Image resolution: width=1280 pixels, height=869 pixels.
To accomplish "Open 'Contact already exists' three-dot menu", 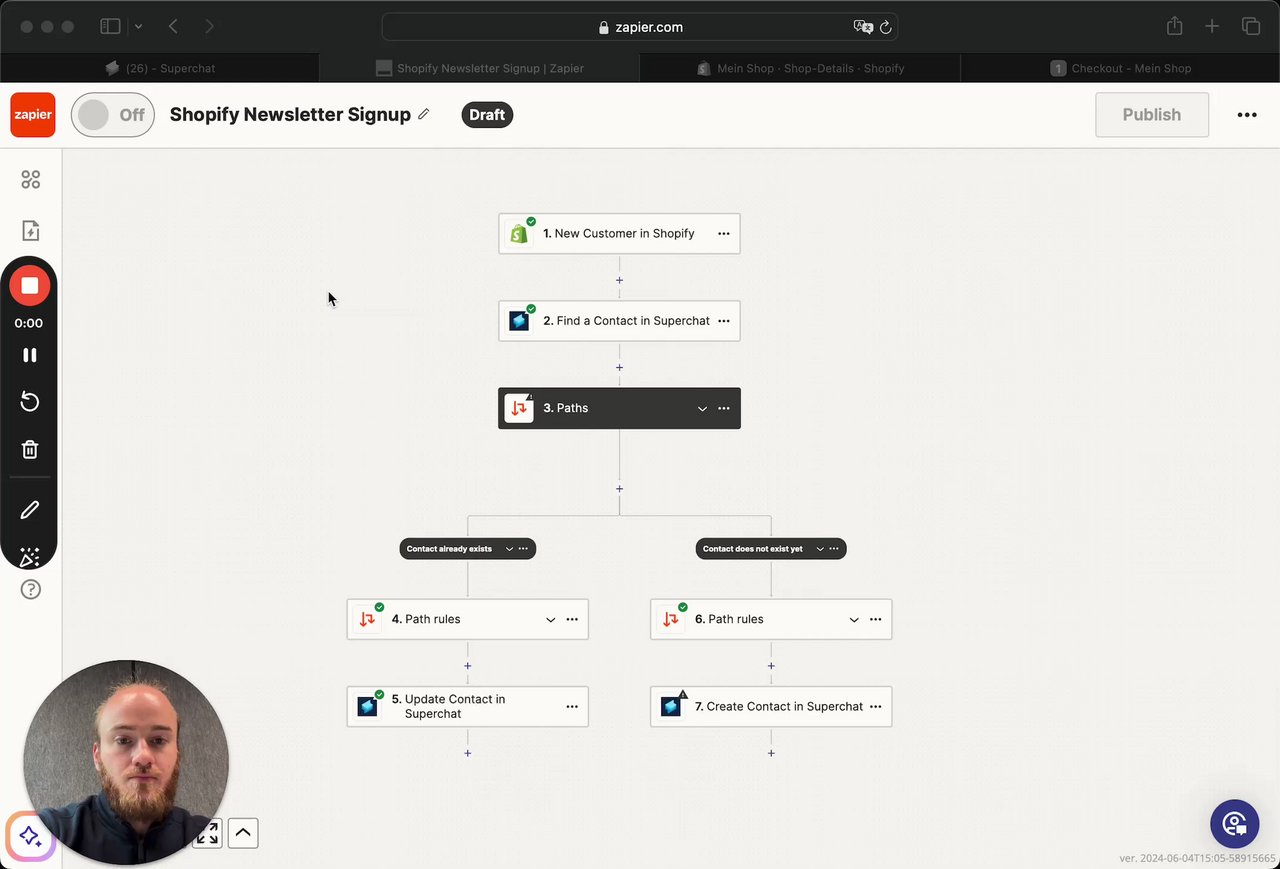I will [523, 549].
